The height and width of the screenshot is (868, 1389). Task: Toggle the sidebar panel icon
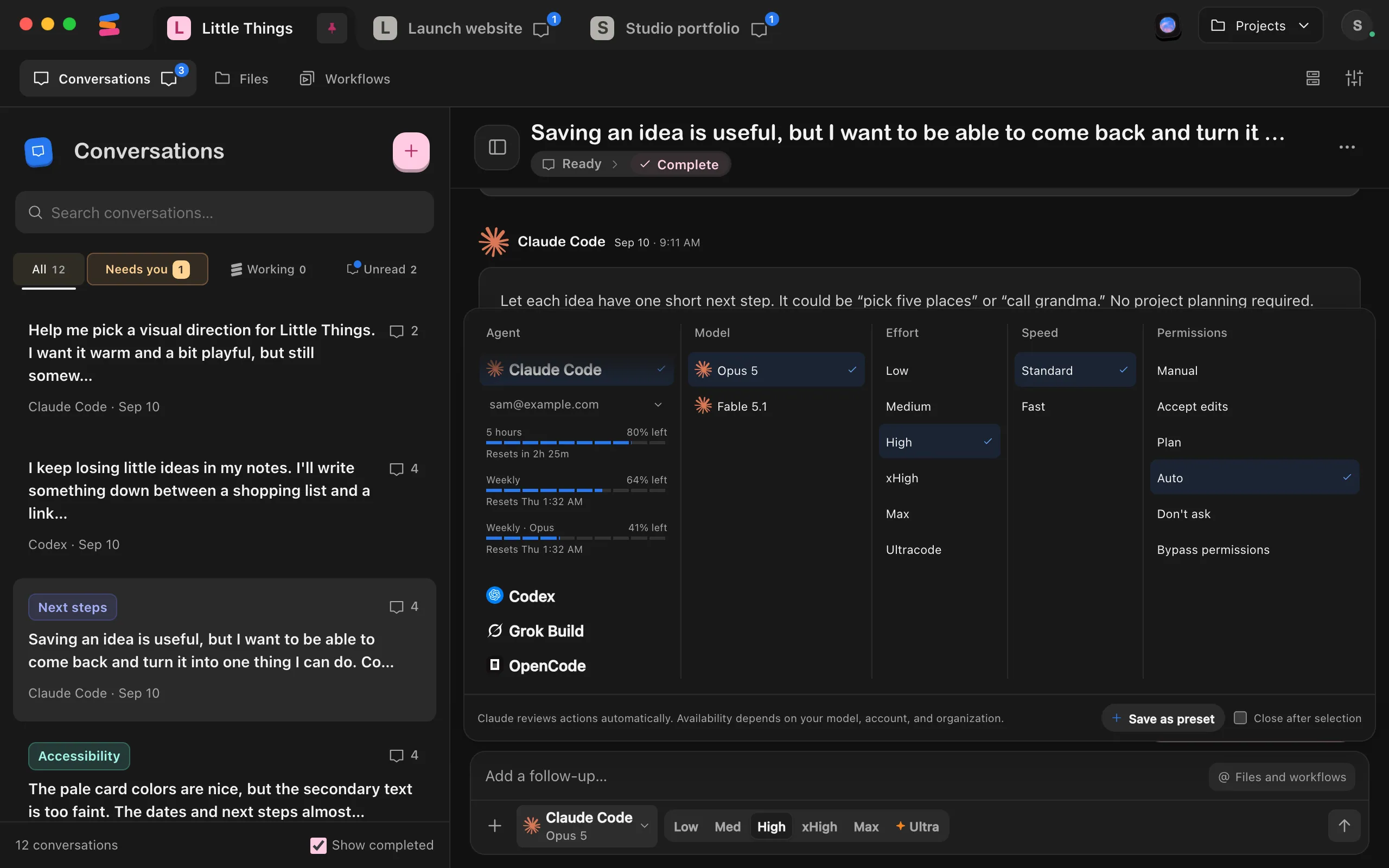pos(497,148)
